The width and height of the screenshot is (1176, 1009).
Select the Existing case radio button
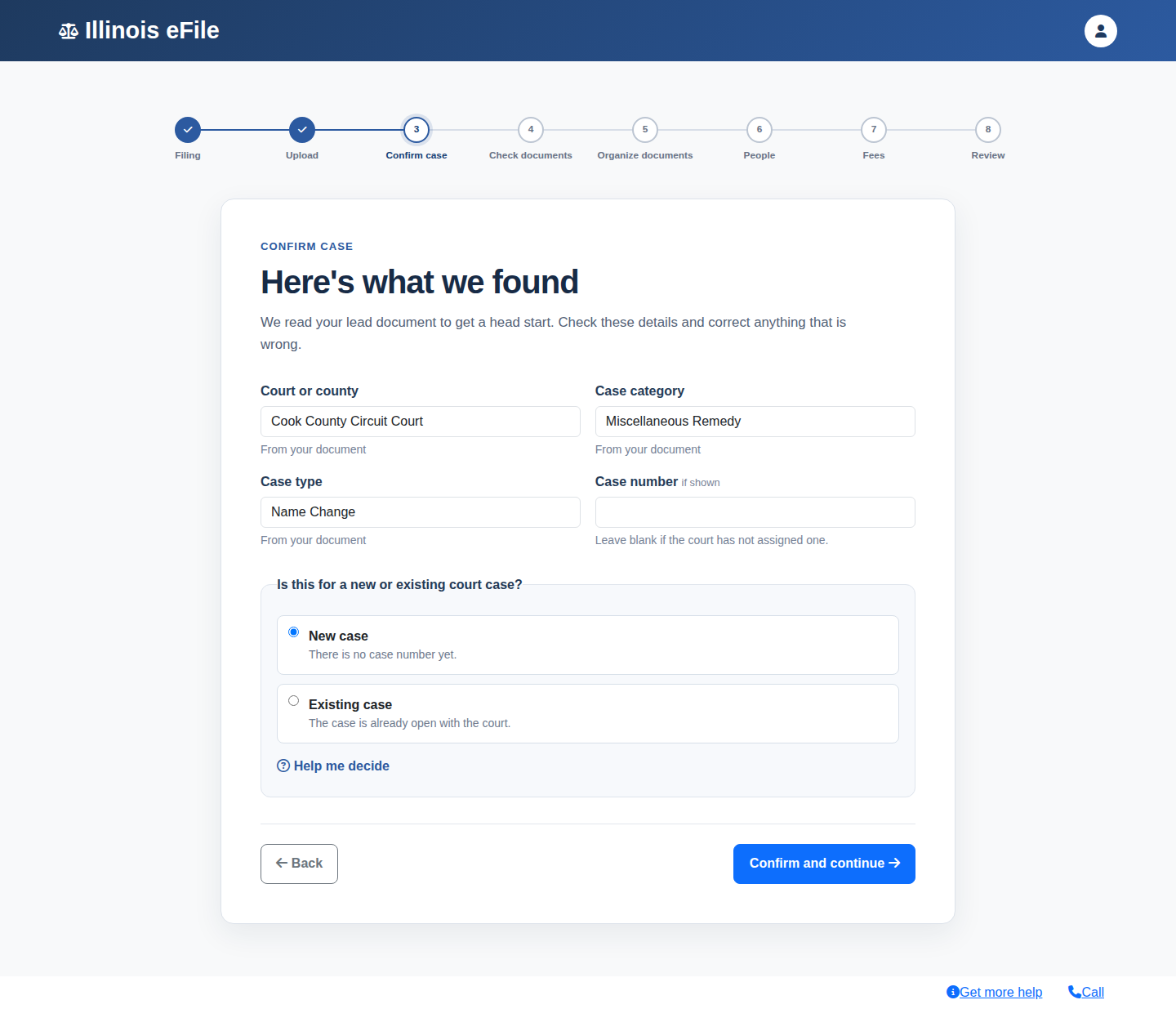pyautogui.click(x=294, y=701)
